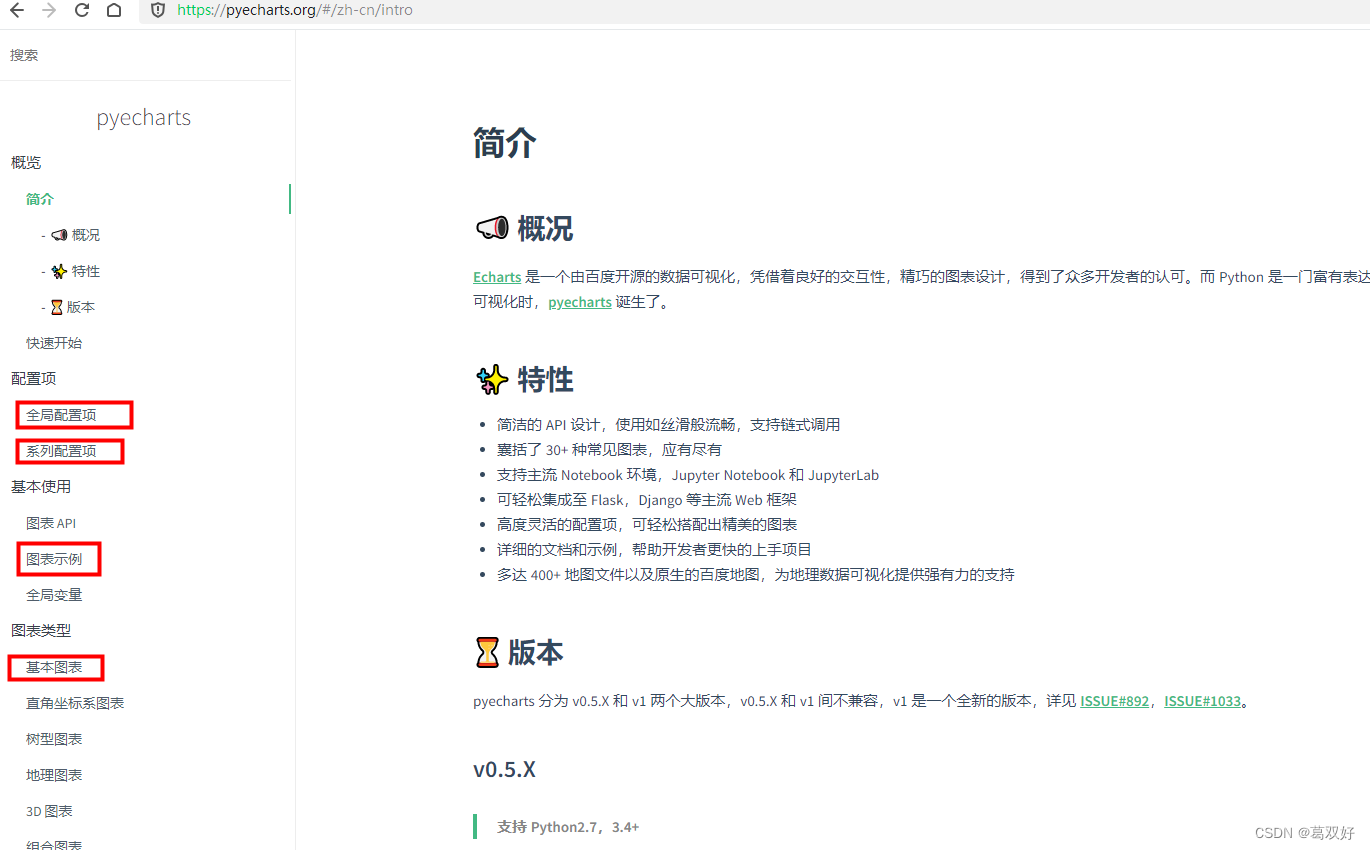Click the bullet about 30+ 种常见图表
Screen dimensions: 1370x850
point(609,449)
